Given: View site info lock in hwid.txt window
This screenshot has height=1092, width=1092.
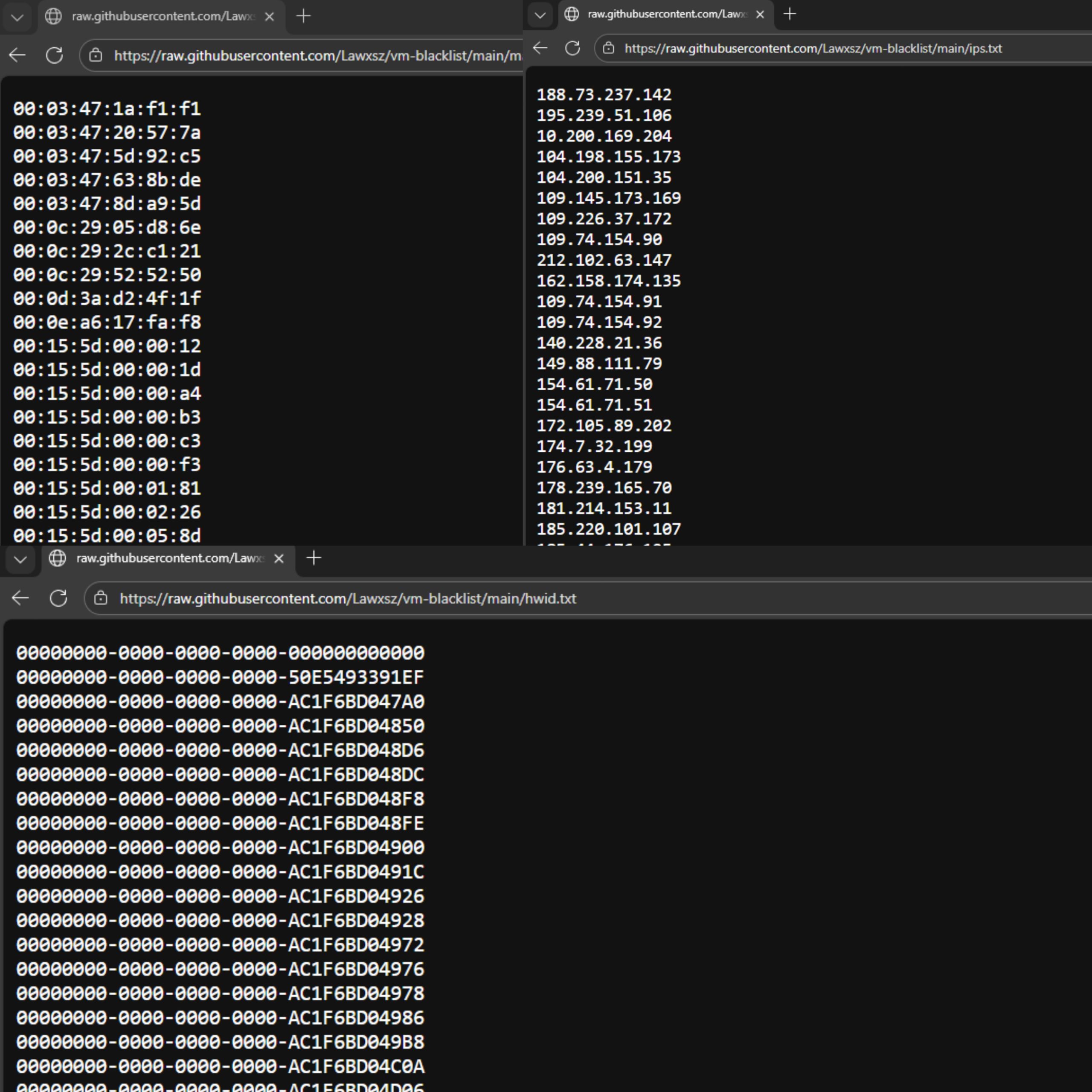Looking at the screenshot, I should point(101,598).
